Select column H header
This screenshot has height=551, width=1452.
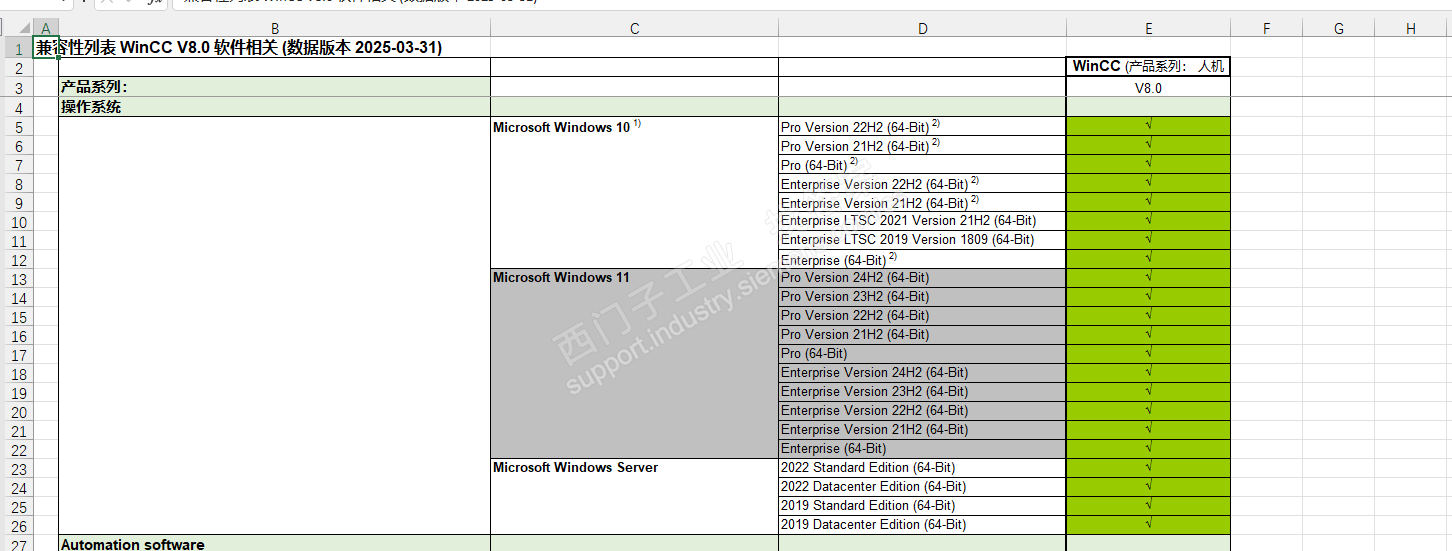click(1410, 28)
